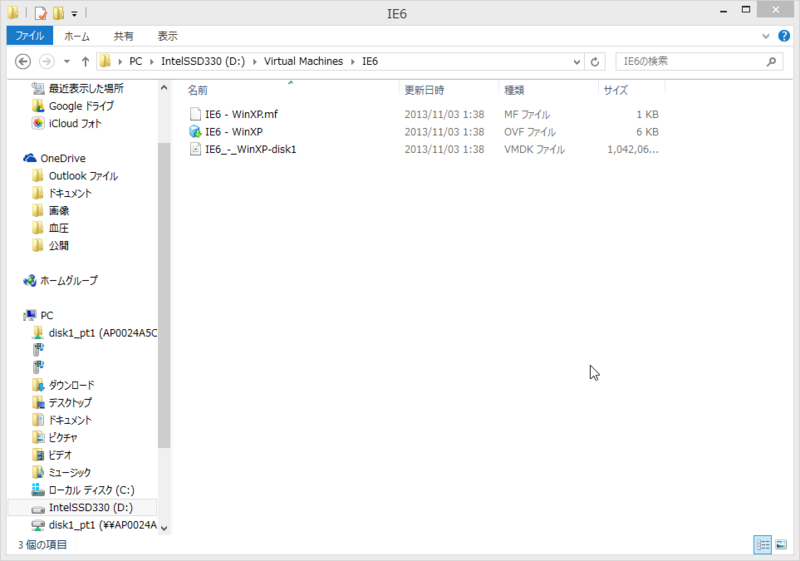Open the ホーム ribbon tab
Viewport: 800px width, 561px height.
77,36
